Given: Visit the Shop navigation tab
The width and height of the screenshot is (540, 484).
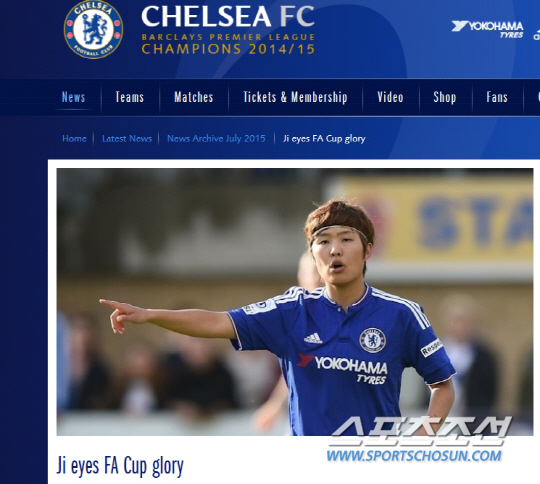Looking at the screenshot, I should coord(445,97).
